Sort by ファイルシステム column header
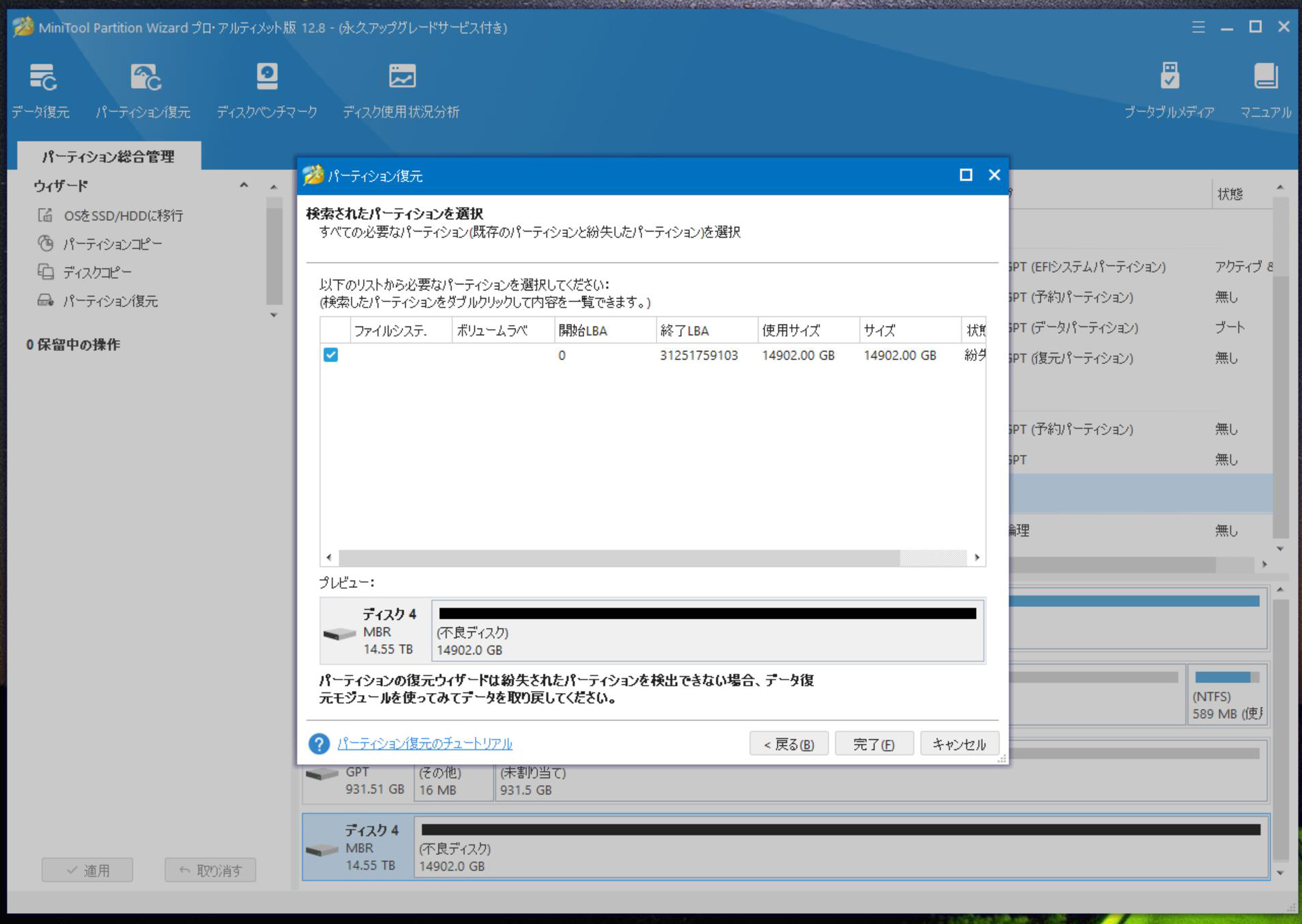 (x=401, y=331)
